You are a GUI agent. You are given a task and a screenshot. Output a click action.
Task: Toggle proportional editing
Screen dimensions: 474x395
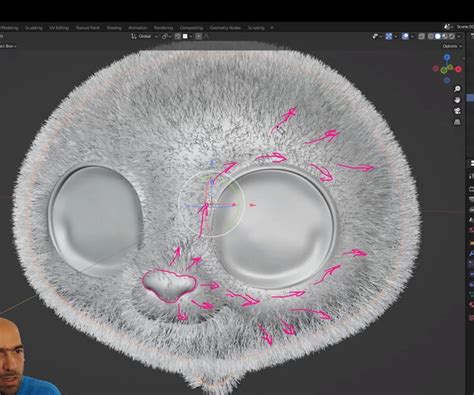(199, 36)
